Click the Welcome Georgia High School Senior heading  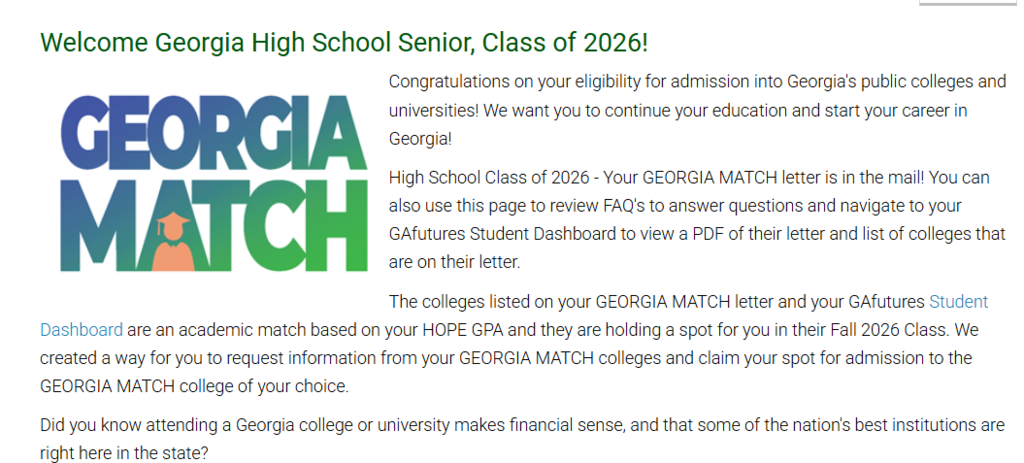point(343,43)
